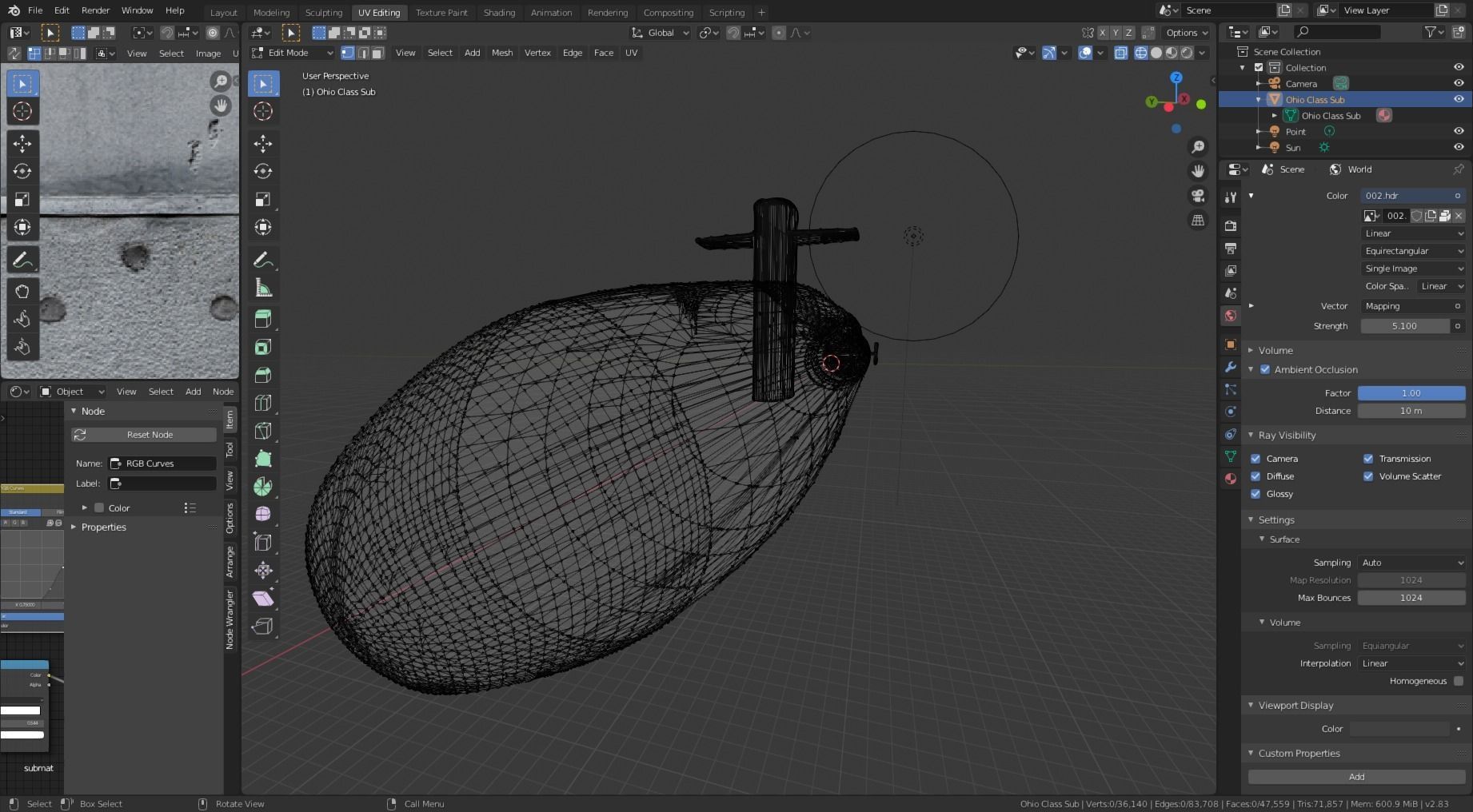Hide the Sun object in outliner

[1459, 147]
